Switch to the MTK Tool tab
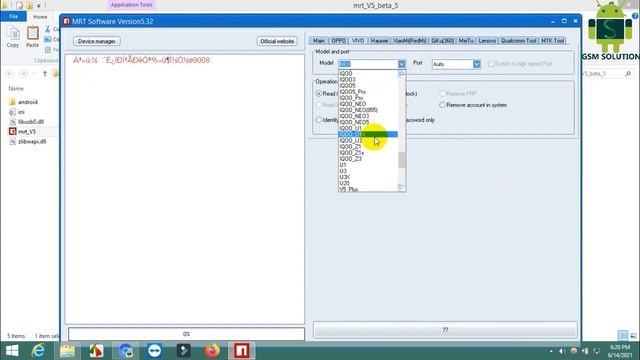Screen dimensions: 640x360 coord(553,41)
